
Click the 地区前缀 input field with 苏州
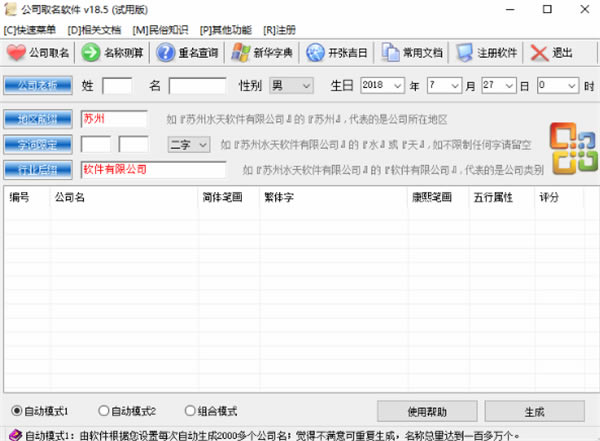click(x=113, y=119)
